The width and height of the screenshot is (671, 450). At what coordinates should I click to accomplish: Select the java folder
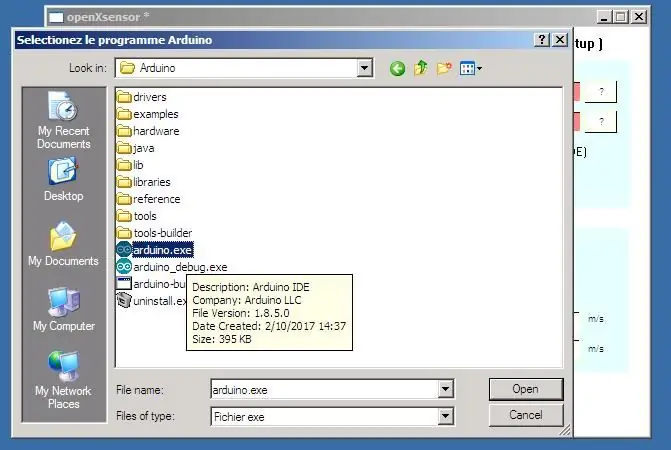[136, 148]
